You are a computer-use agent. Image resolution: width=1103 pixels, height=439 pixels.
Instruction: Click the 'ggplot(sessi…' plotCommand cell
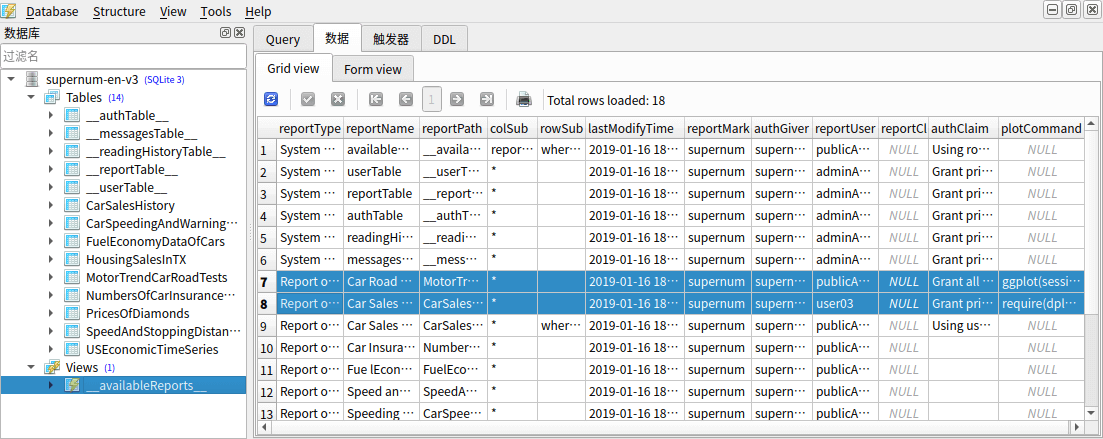[x=1040, y=282]
